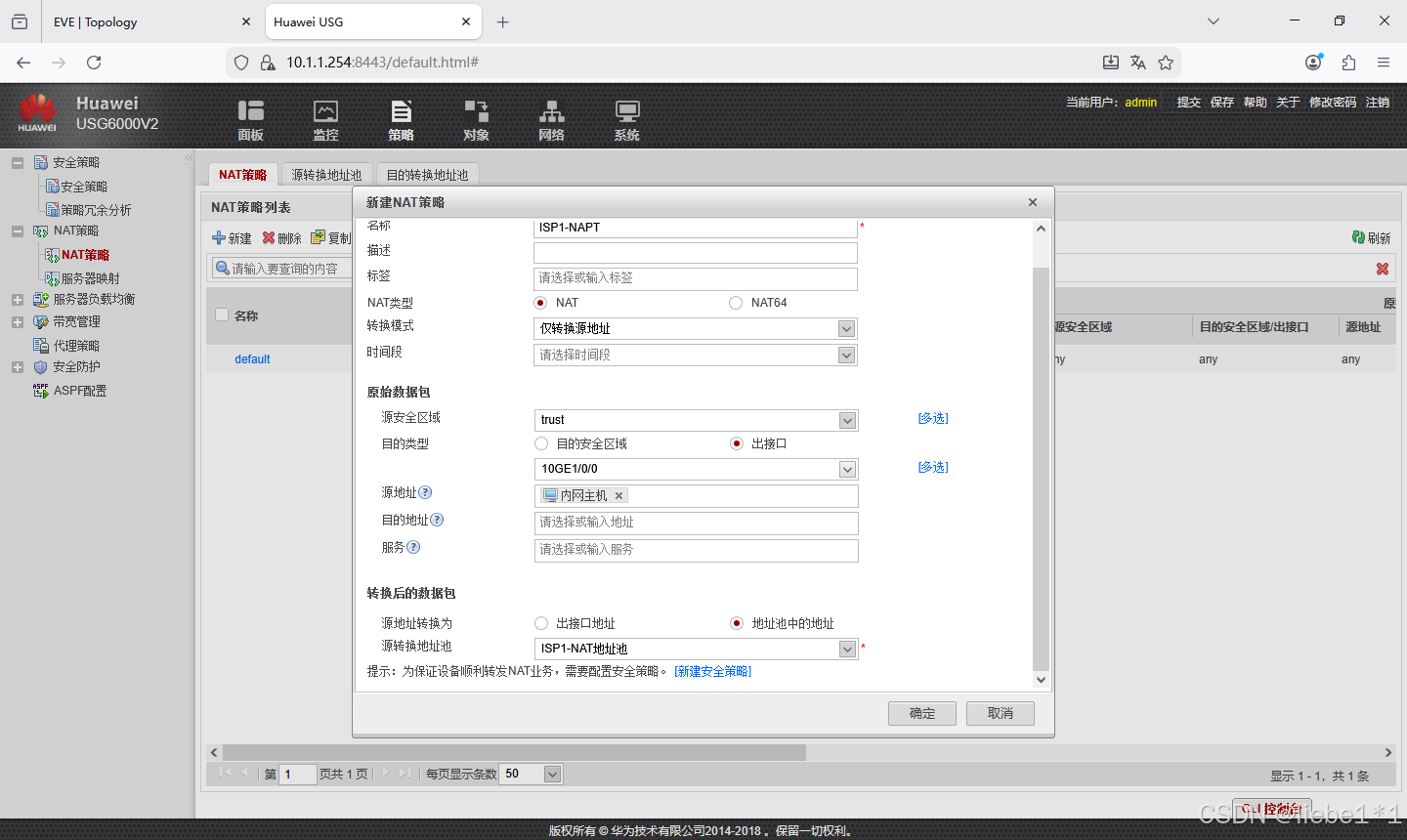Select 地址池中的地址 radio option
Screen dimensions: 1407x840
[x=737, y=623]
